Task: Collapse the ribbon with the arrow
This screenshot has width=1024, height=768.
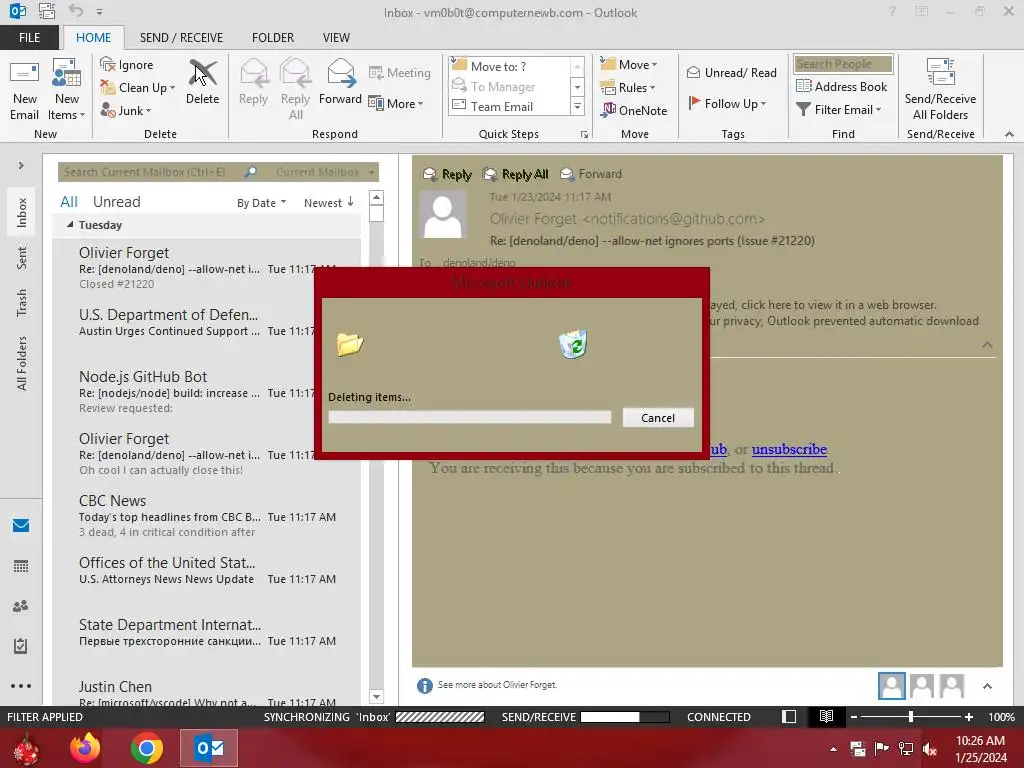Action: coord(1009,134)
